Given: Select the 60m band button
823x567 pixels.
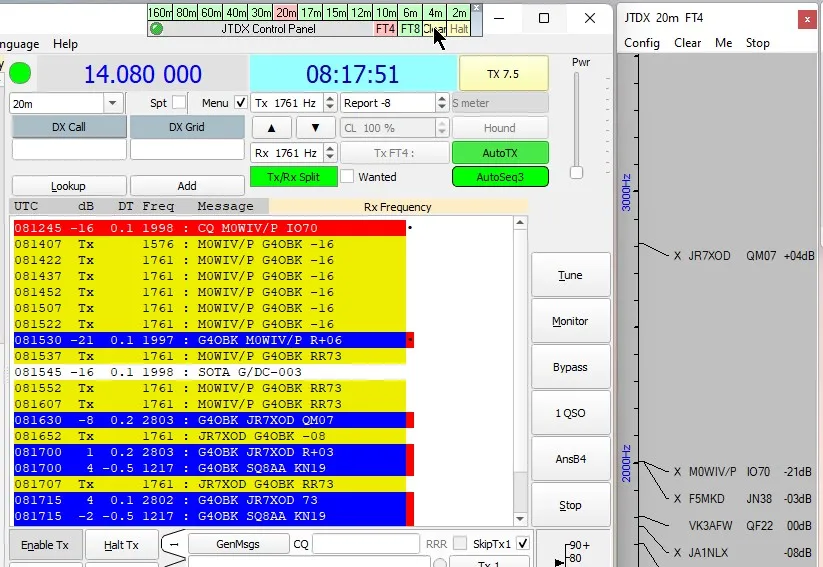Looking at the screenshot, I should click(211, 13).
